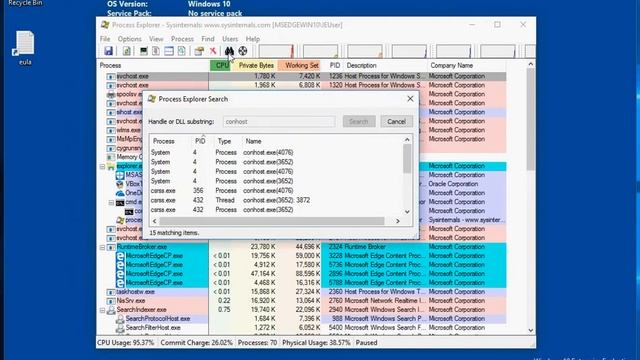
Task: Open System Information via toolbar icon
Action: (143, 51)
